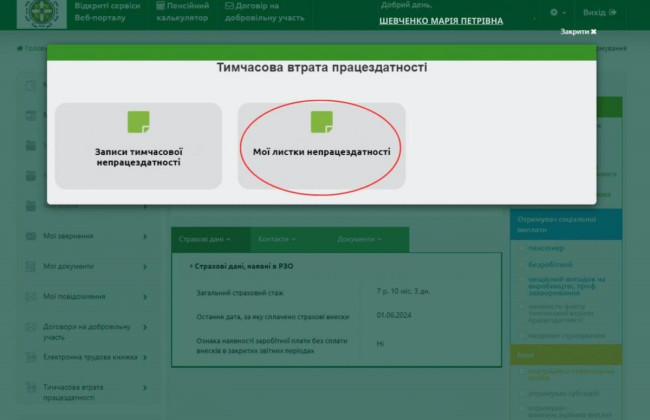Click the 'Договори на добровільну участь' icon

click(x=31, y=327)
